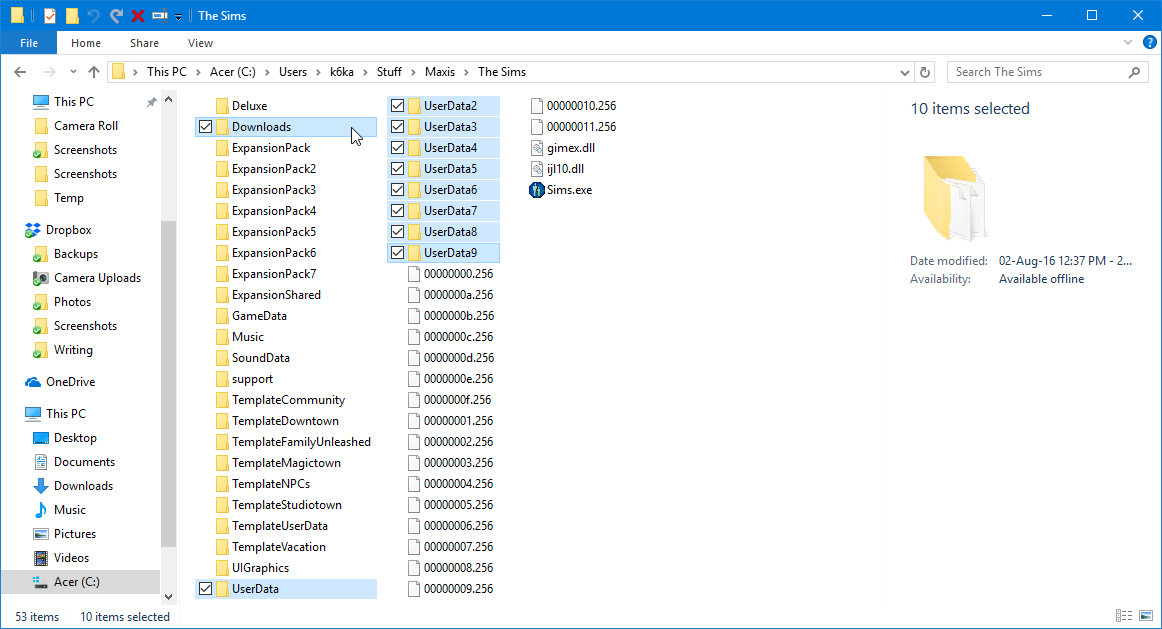
Task: Go forward with the Forward arrow
Action: [49, 72]
